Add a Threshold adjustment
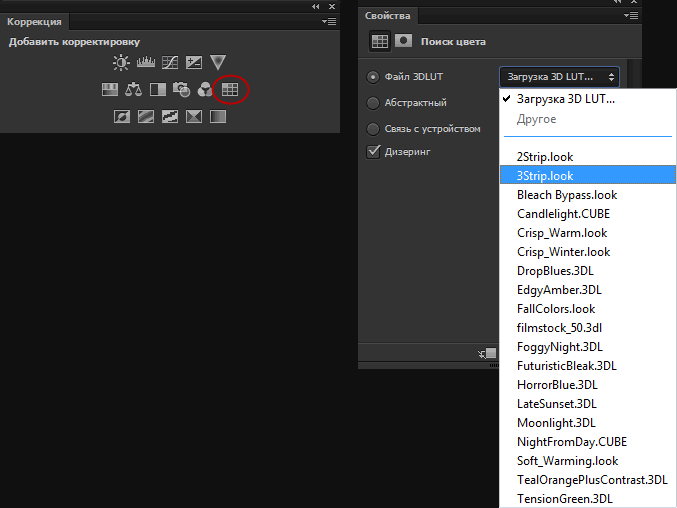This screenshot has height=508, width=677. [170, 117]
